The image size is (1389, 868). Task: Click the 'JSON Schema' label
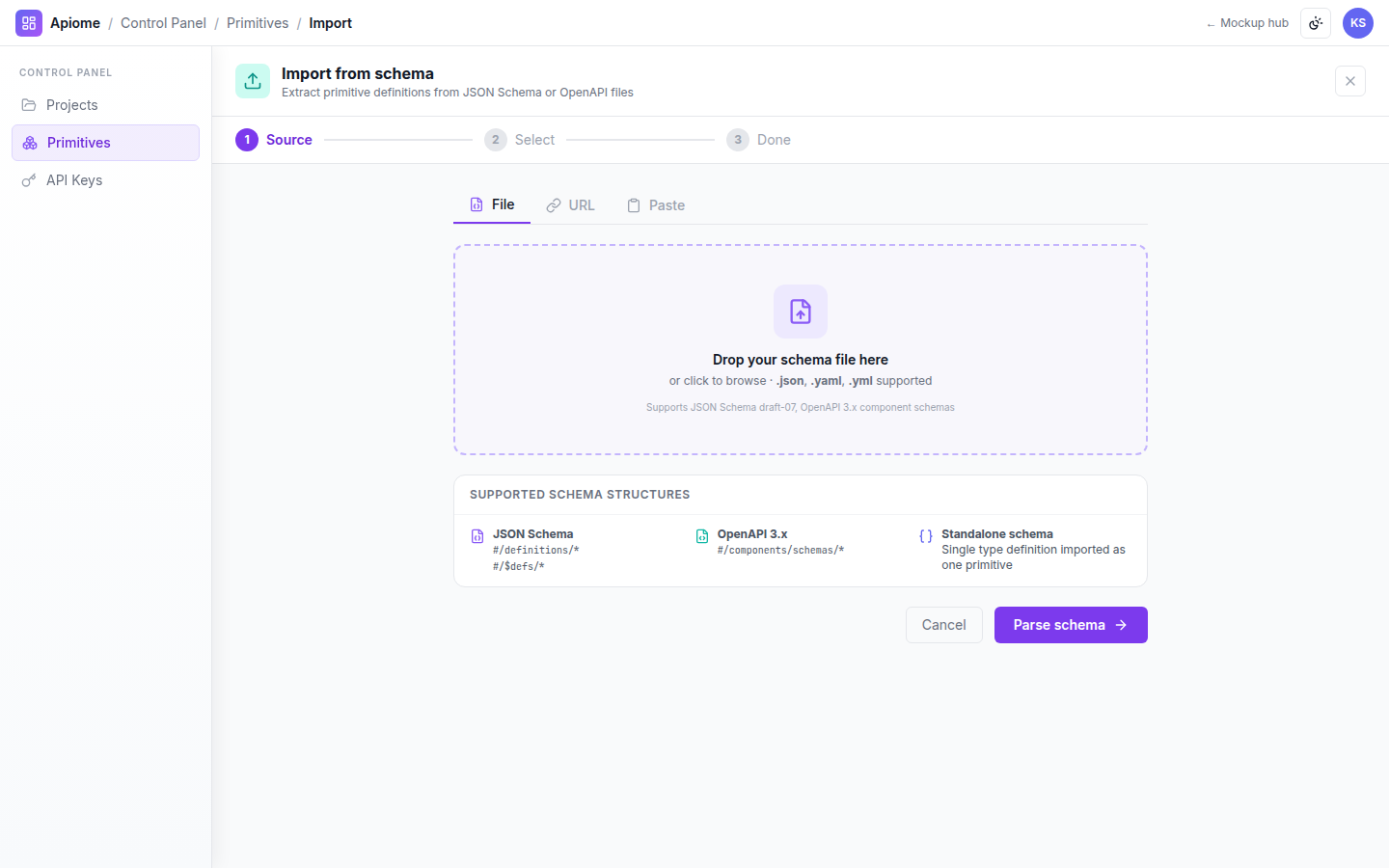(533, 534)
